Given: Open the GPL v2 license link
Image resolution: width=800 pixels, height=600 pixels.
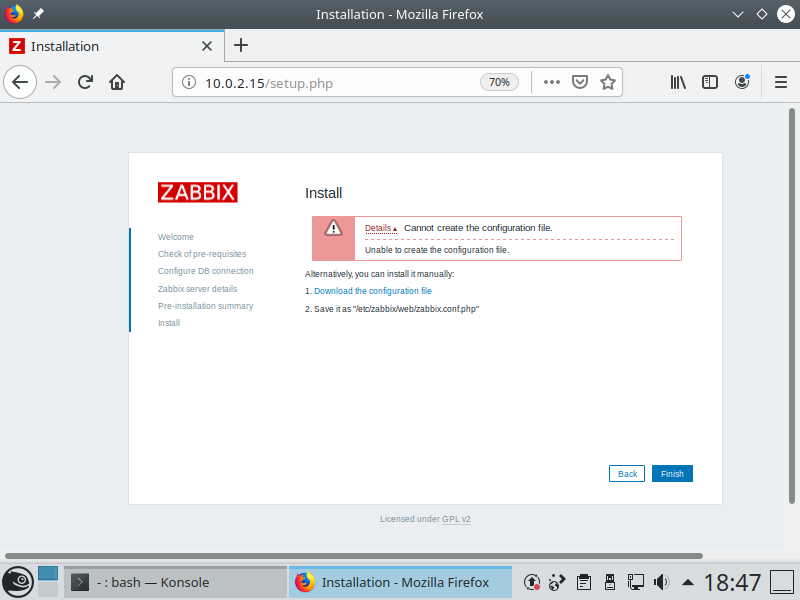Looking at the screenshot, I should 456,519.
